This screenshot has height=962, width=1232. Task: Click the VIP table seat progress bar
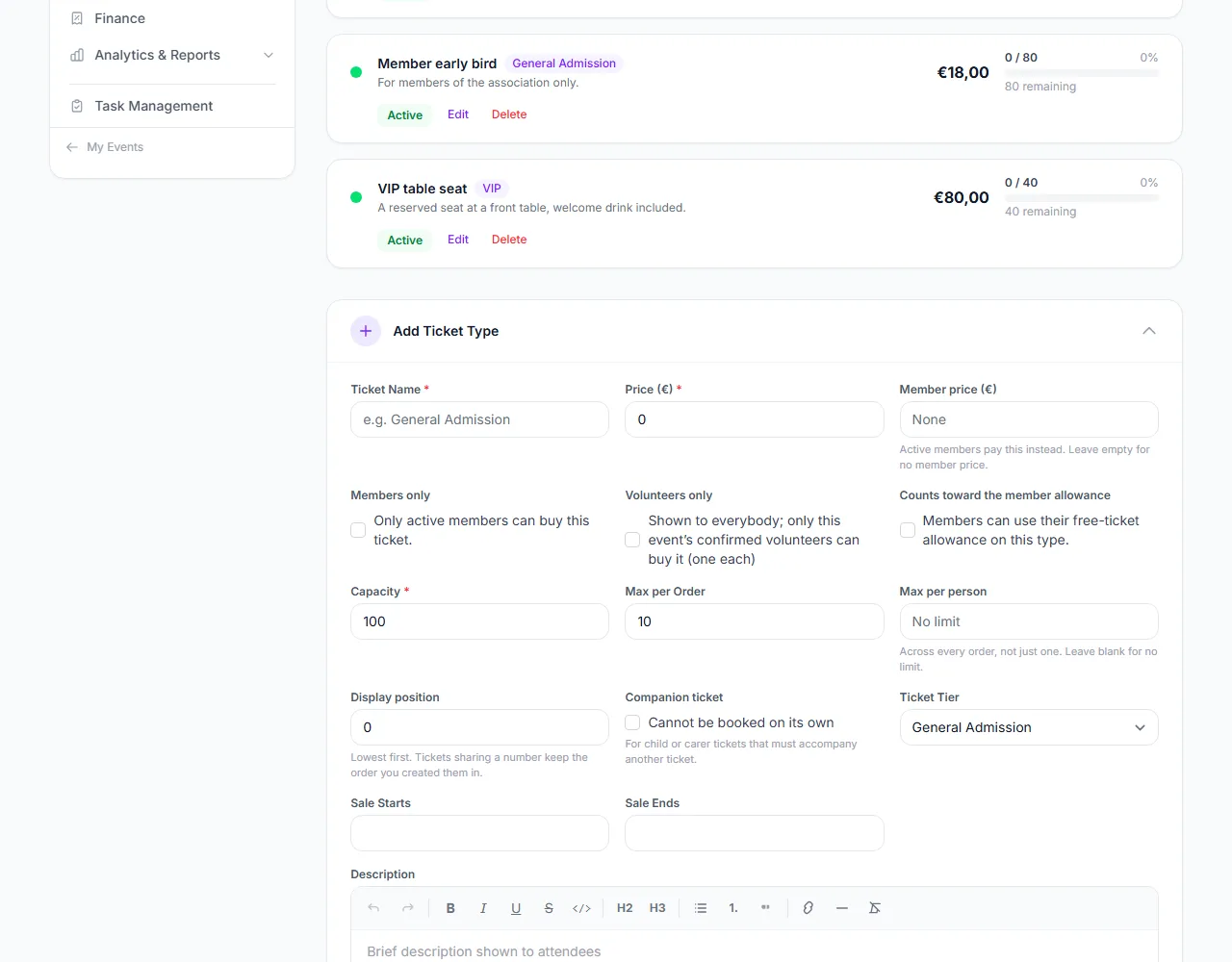pyautogui.click(x=1082, y=198)
